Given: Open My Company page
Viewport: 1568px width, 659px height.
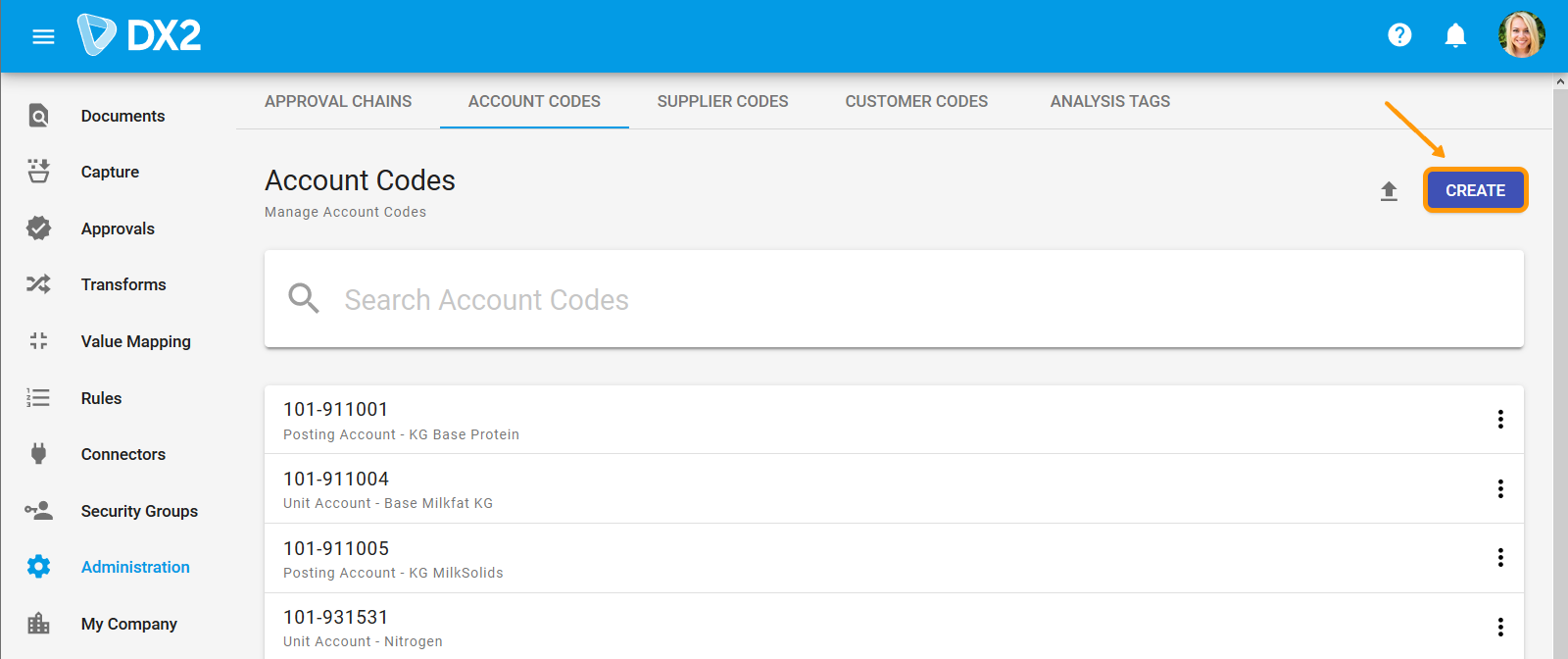Looking at the screenshot, I should [129, 624].
